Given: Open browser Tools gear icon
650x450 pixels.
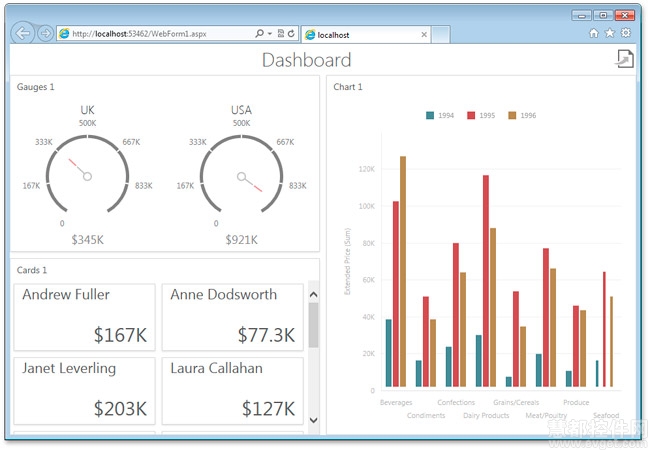Looking at the screenshot, I should tap(626, 33).
